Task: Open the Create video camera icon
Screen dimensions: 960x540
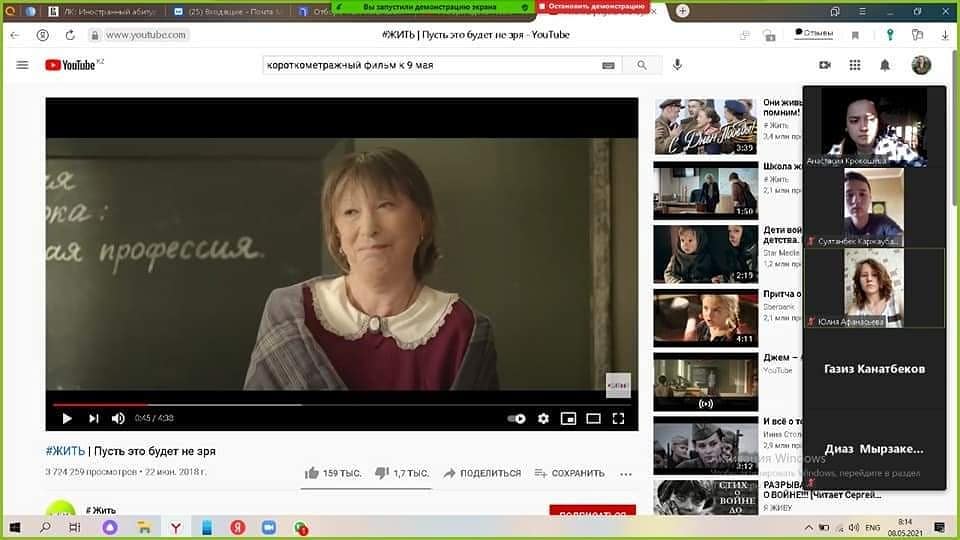Action: 825,65
